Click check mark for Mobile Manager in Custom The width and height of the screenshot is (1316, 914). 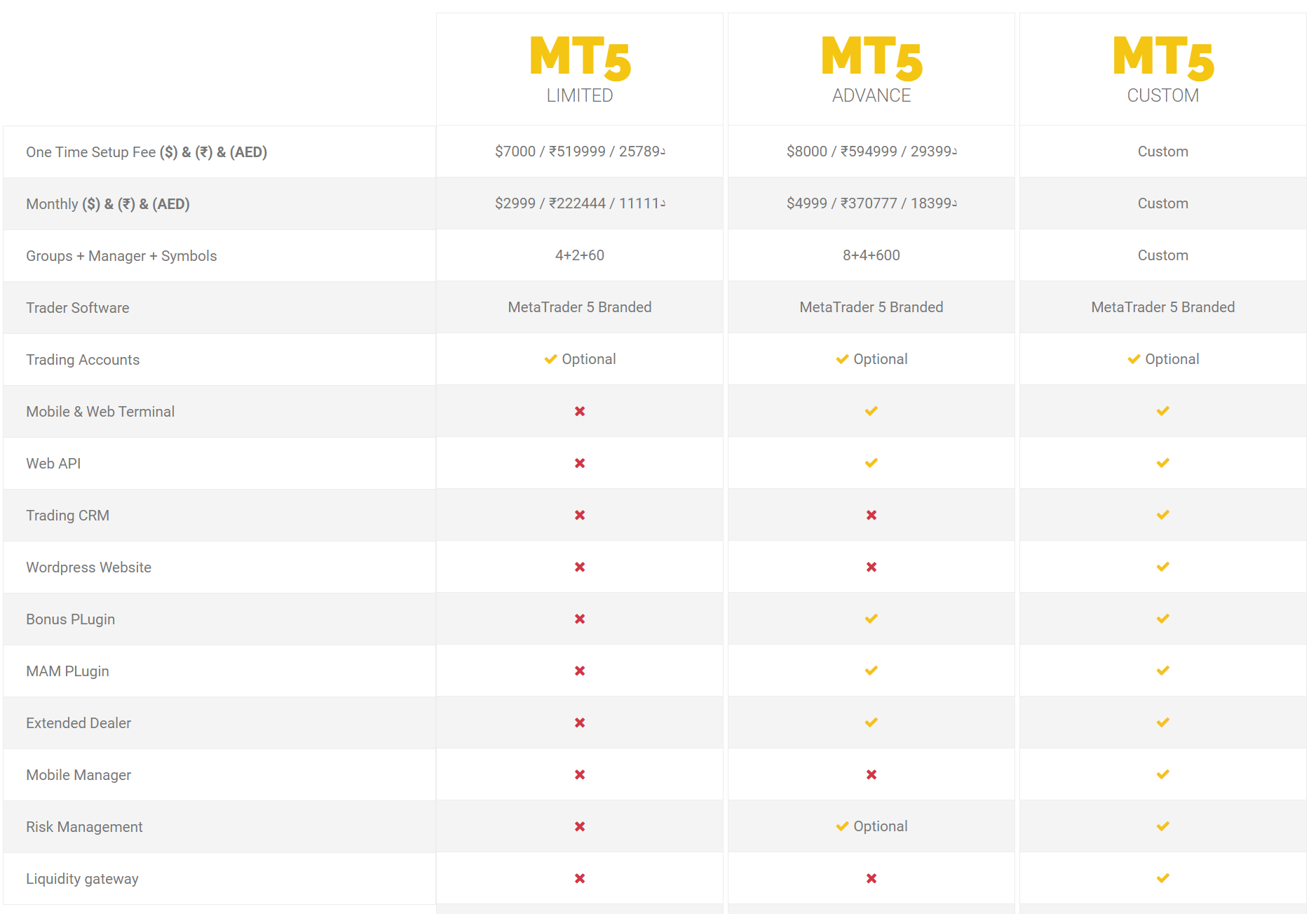(x=1163, y=774)
